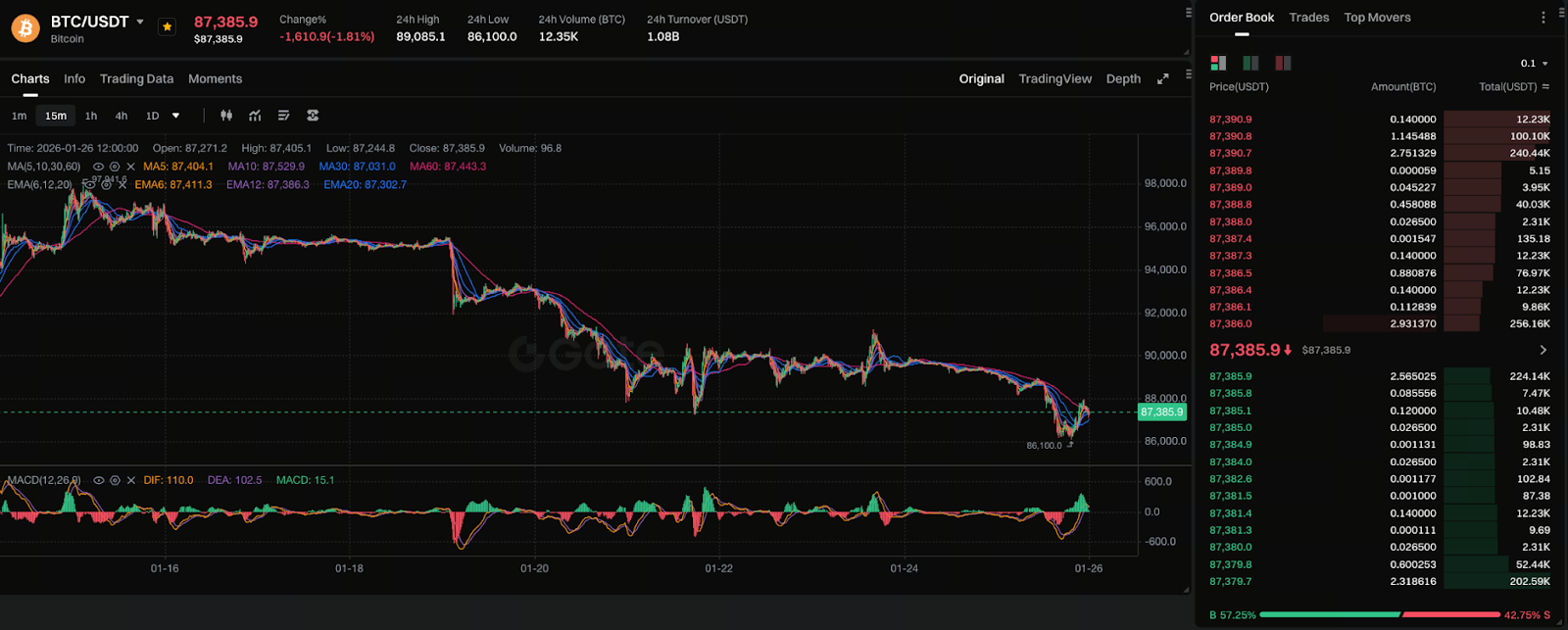Open the Info tab
The image size is (1568, 630).
pyautogui.click(x=74, y=79)
